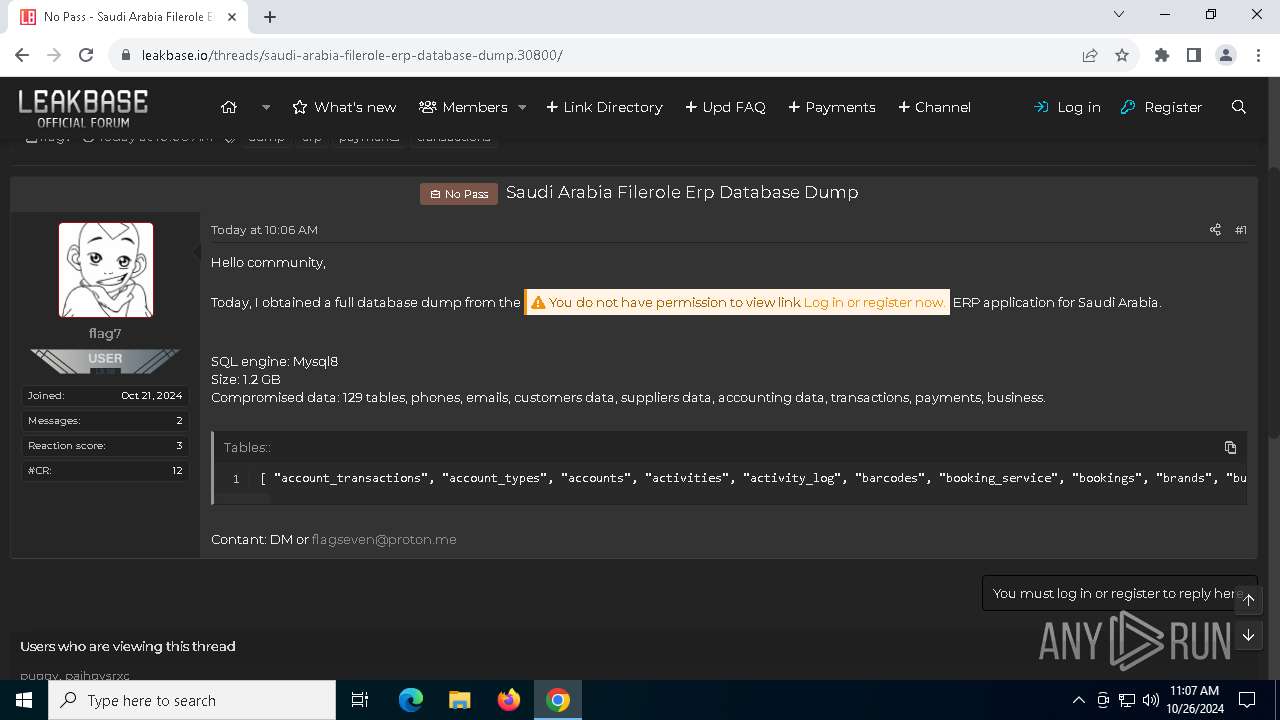The height and width of the screenshot is (720, 1280).
Task: Click the 'SQL engine: Mysql8' text
Action: pos(274,361)
